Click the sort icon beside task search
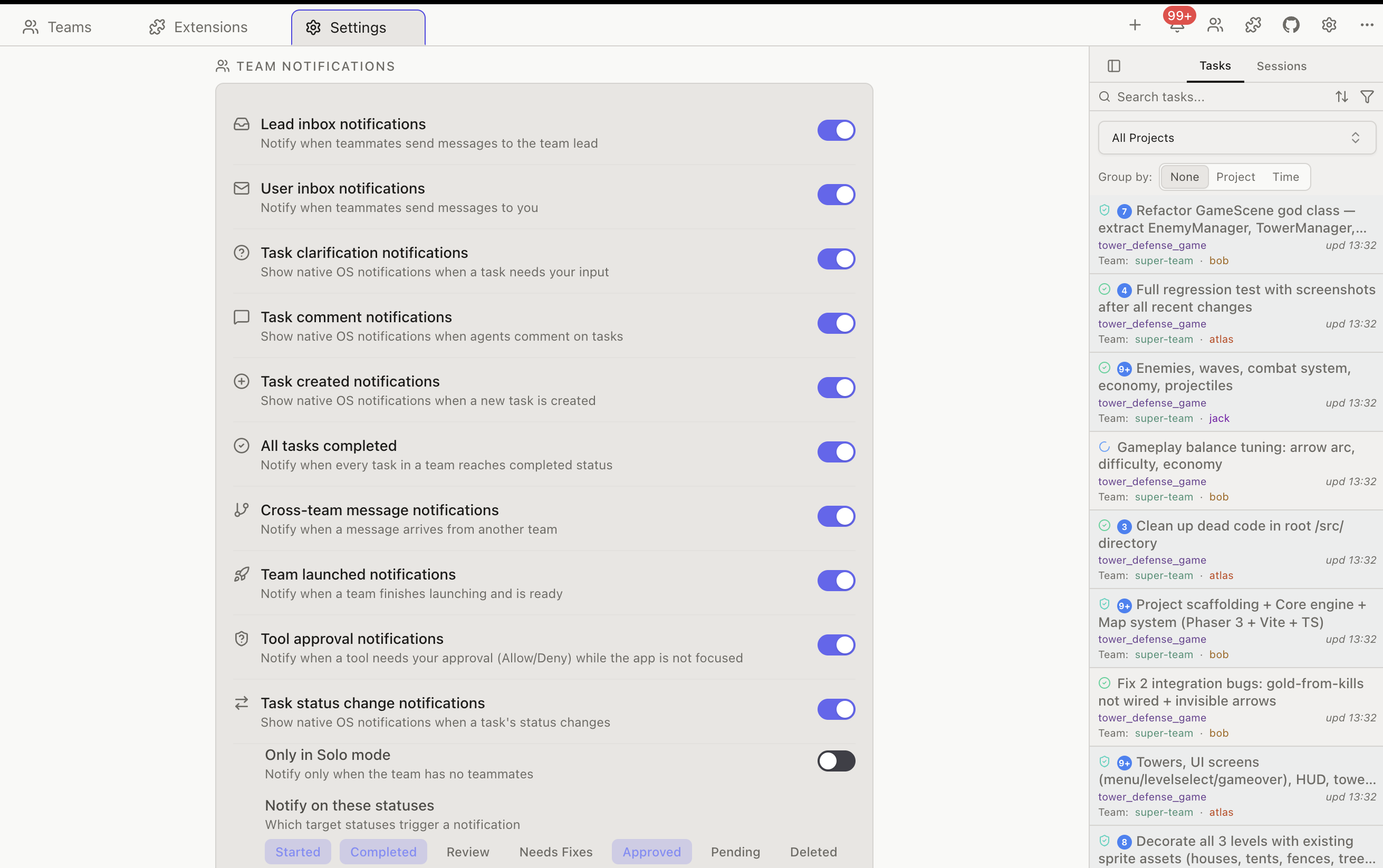This screenshot has width=1383, height=868. 1341,97
